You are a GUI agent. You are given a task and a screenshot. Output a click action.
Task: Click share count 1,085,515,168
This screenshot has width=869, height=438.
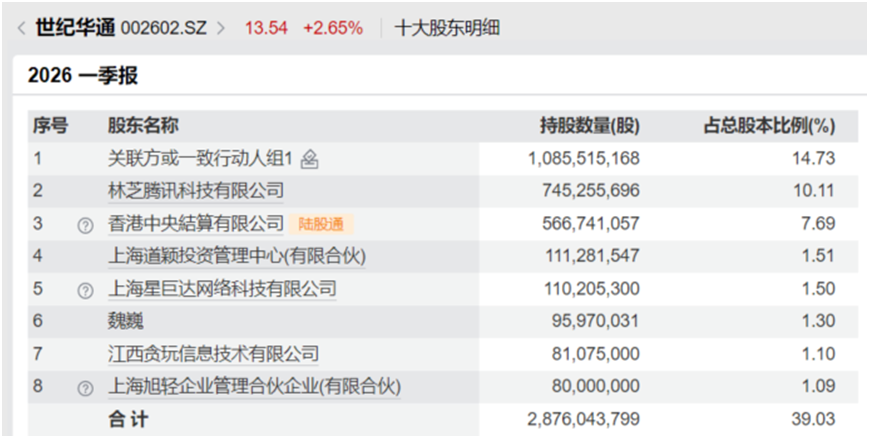584,159
